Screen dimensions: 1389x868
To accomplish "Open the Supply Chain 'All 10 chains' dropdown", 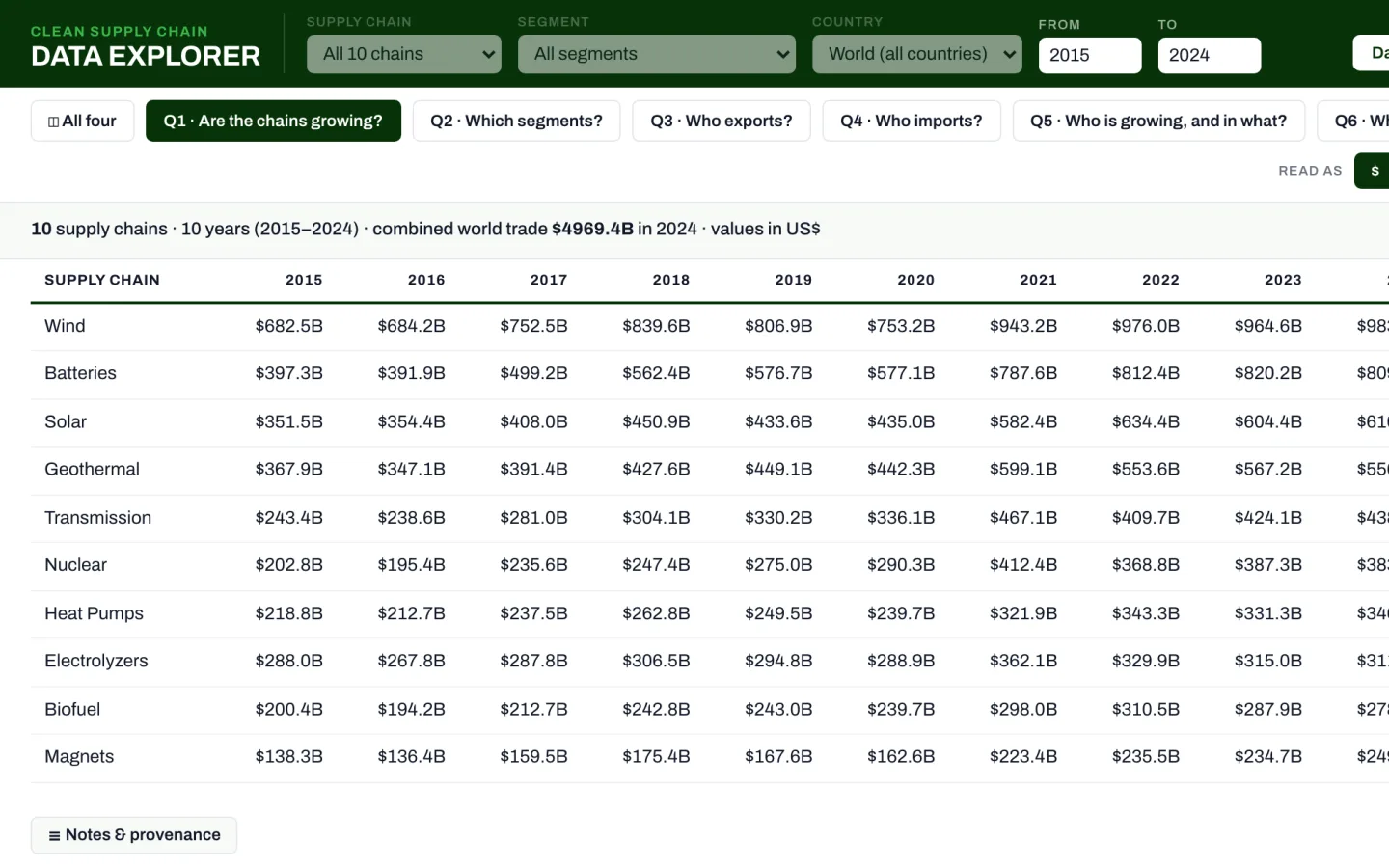I will (403, 54).
